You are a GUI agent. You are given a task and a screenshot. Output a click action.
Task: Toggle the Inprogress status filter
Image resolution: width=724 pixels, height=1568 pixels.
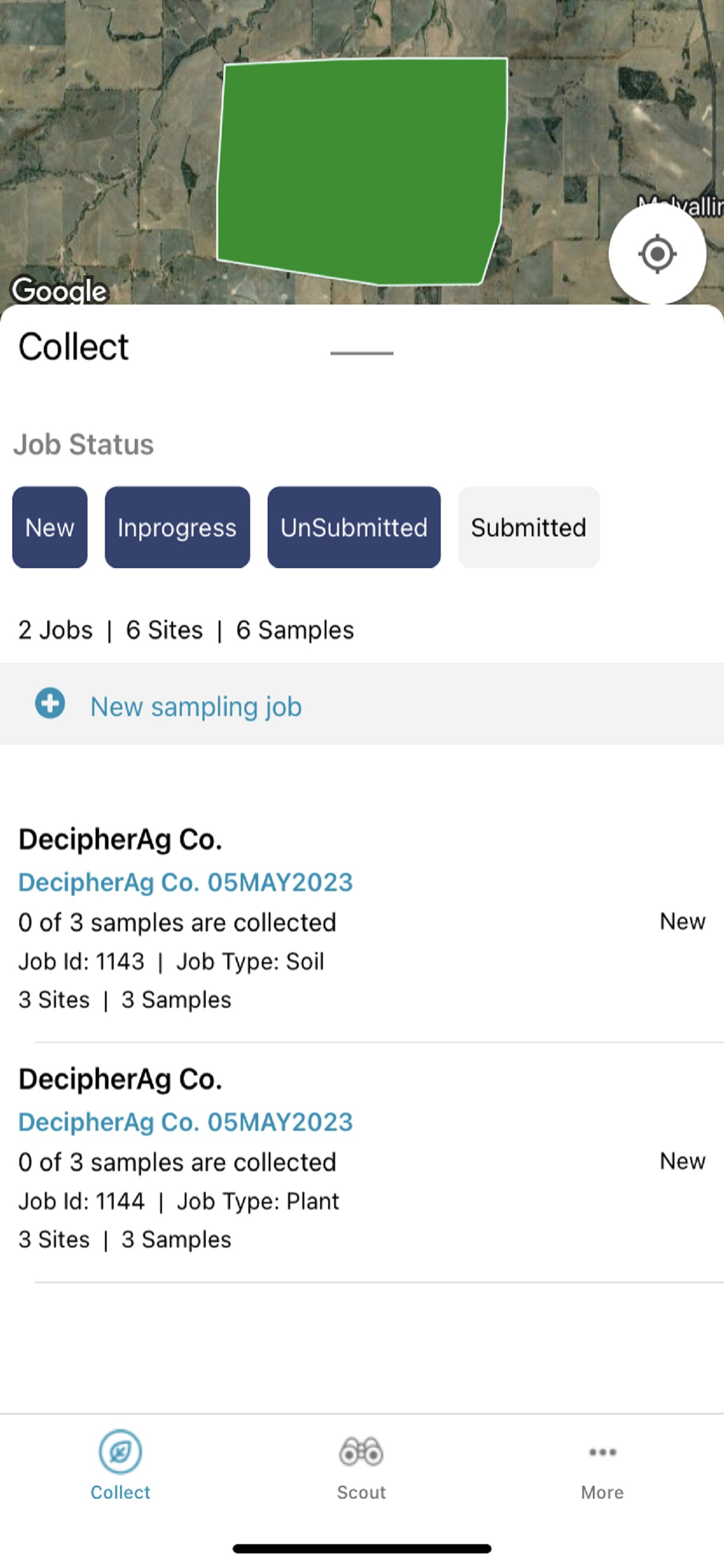[x=177, y=527]
